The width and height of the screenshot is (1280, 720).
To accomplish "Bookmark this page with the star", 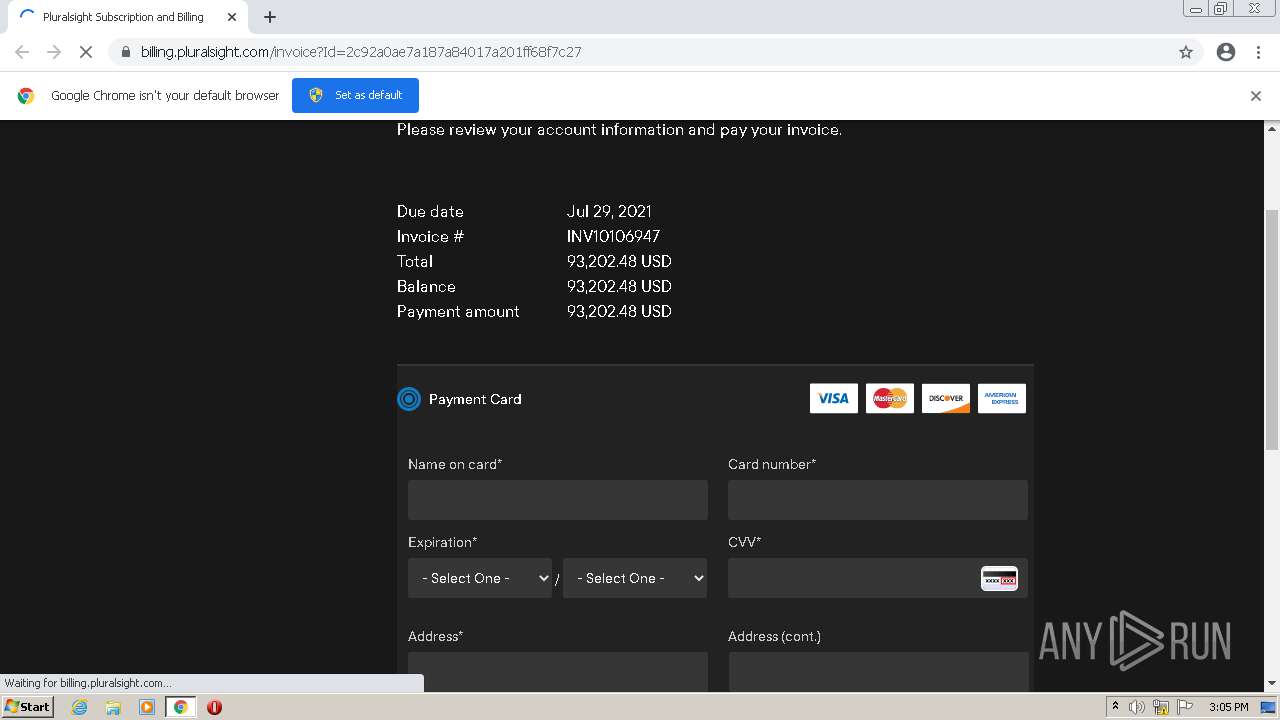I will [1186, 52].
